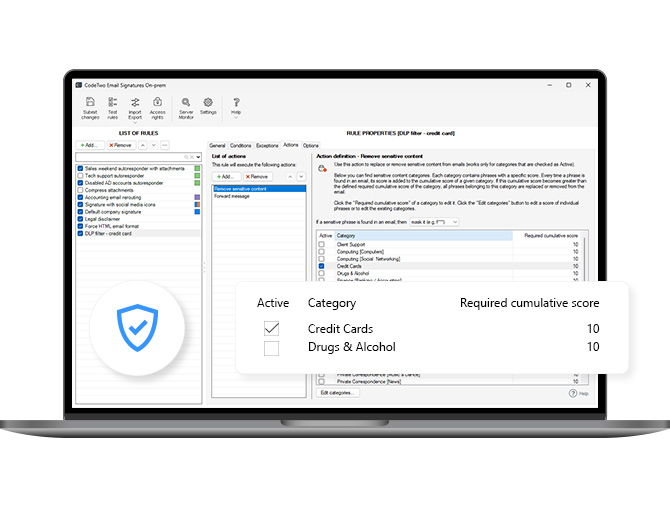The image size is (670, 508).
Task: Check the enlarged Drugs & Alcohol Active checkbox
Action: click(x=271, y=348)
